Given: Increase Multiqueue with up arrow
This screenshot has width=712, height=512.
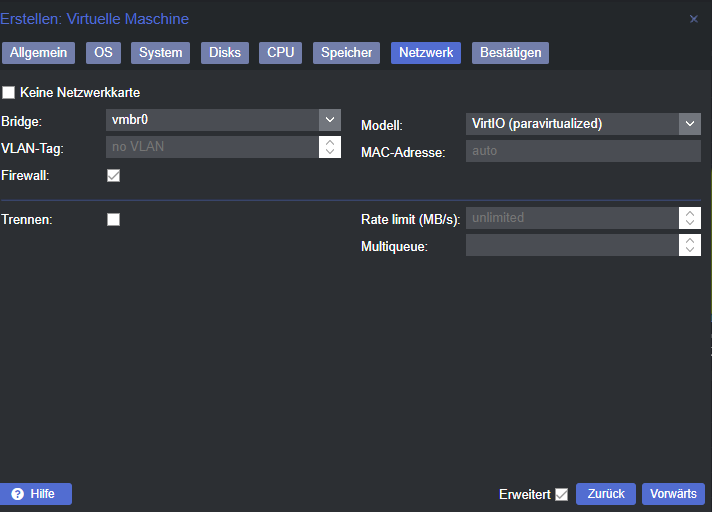Looking at the screenshot, I should click(690, 240).
